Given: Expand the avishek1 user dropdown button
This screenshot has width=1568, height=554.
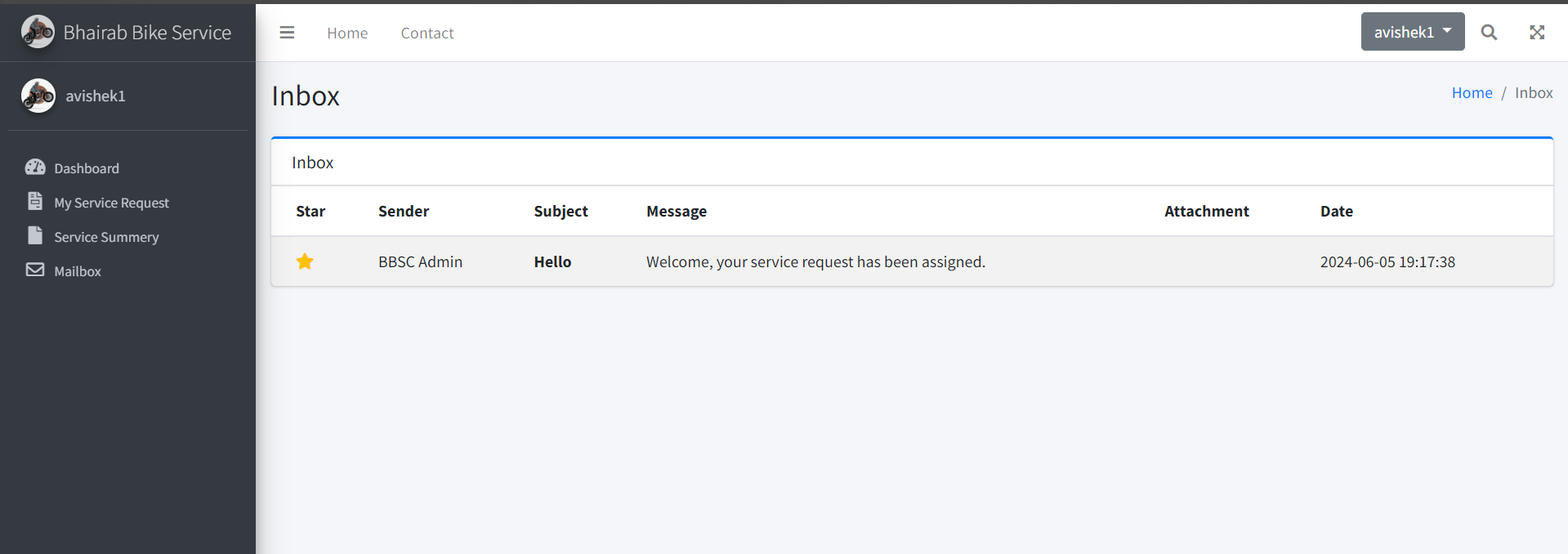Looking at the screenshot, I should click(x=1413, y=32).
